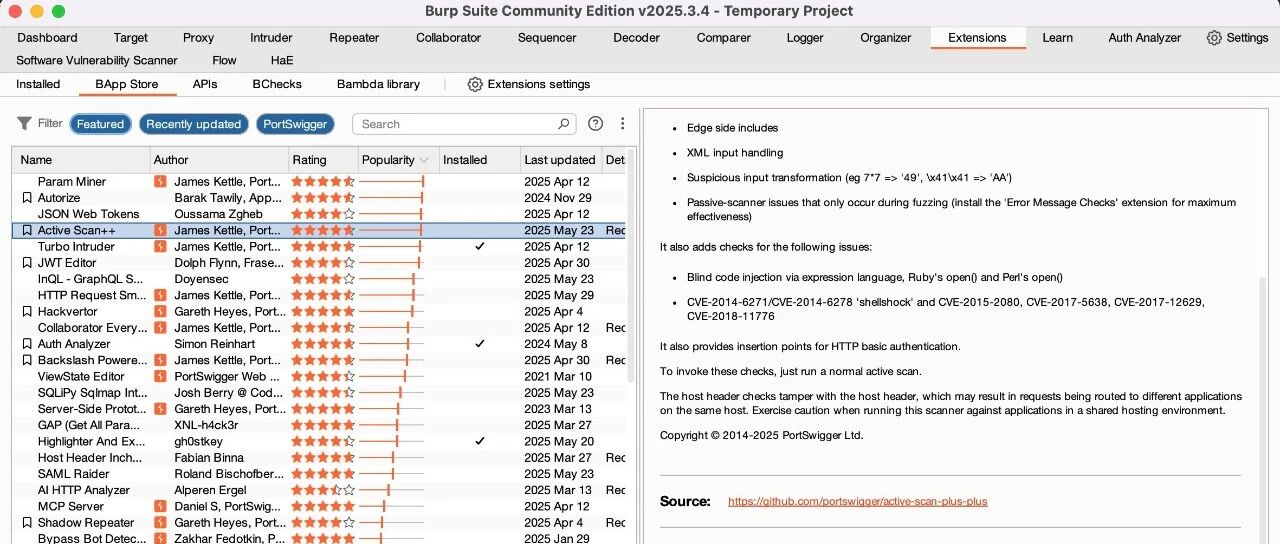Viewport: 1280px width, 544px height.
Task: Open the Software Vulnerability Scanner tab
Action: coord(97,60)
